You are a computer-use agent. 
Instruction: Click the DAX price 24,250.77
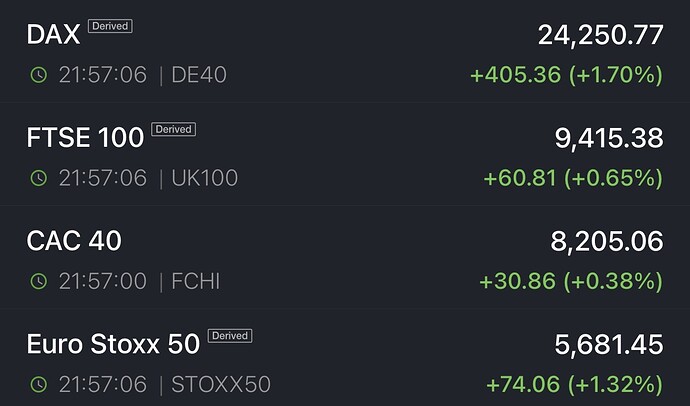pyautogui.click(x=600, y=35)
